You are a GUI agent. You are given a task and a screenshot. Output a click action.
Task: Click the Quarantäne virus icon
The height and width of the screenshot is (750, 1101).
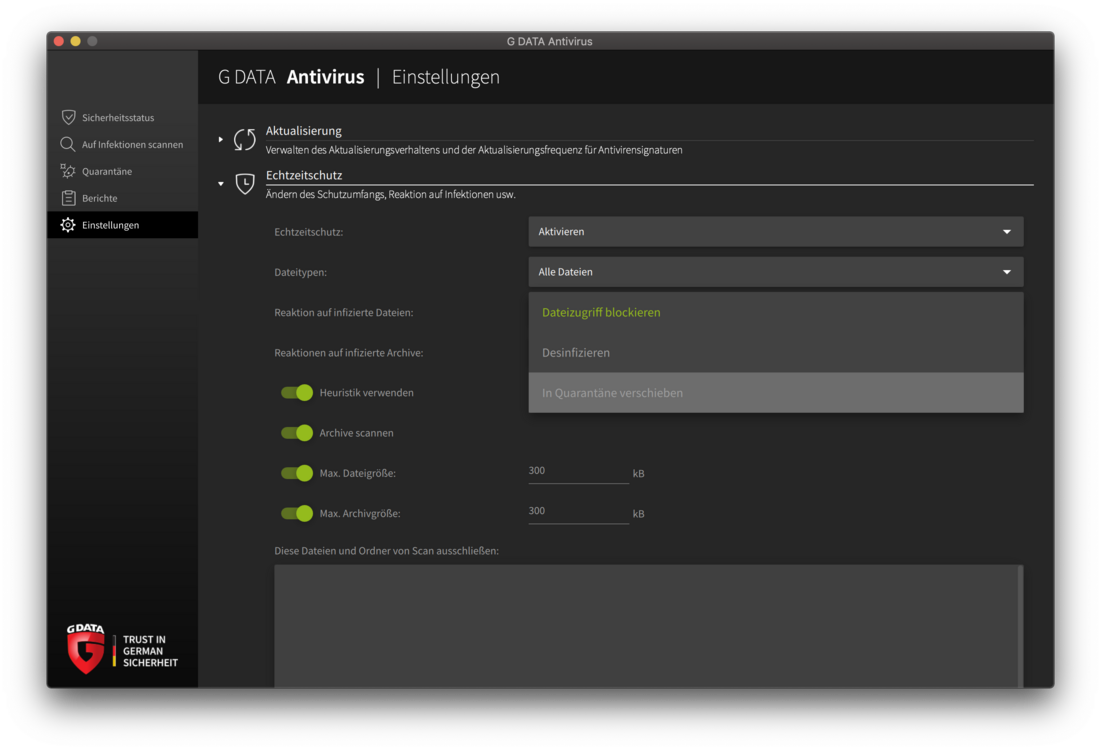coord(67,171)
